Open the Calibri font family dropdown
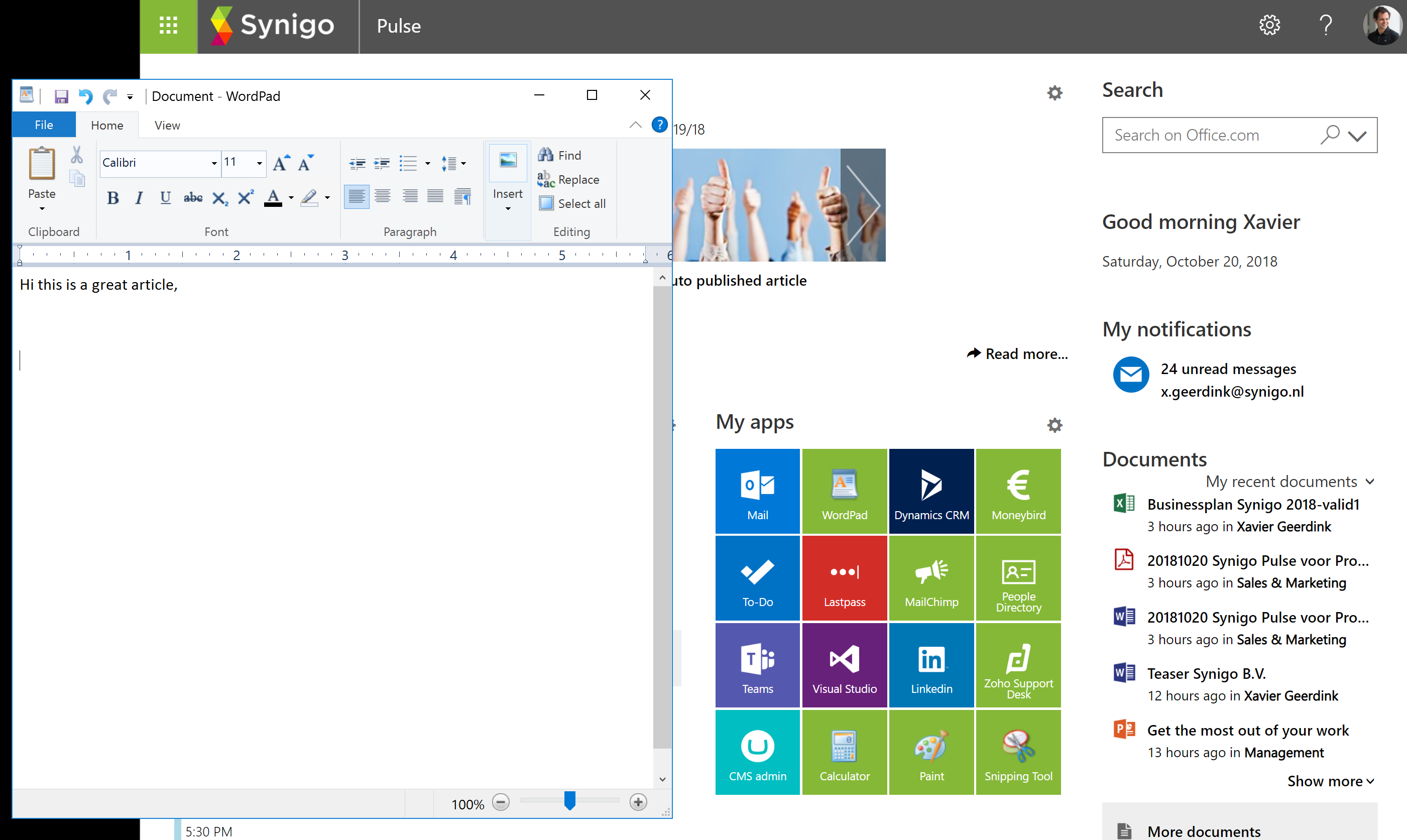1407x840 pixels. [x=214, y=163]
